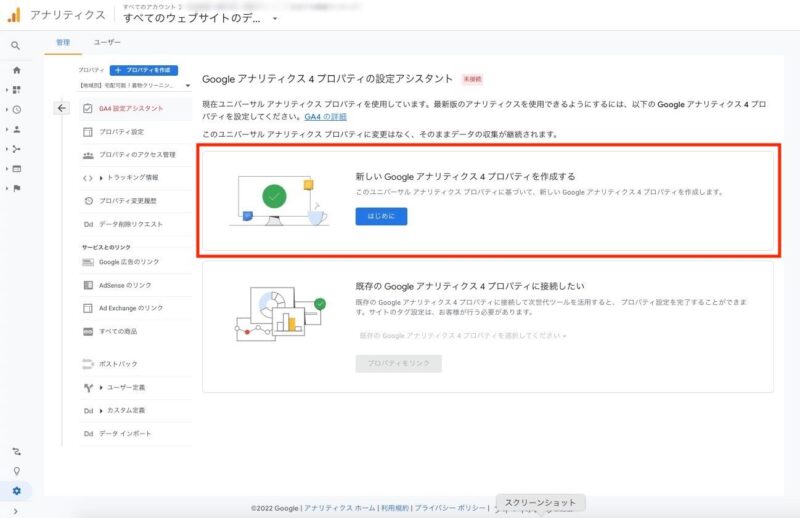The width and height of the screenshot is (800, 518).
Task: Click the トラッキング情報 code brackets icon
Action: pyautogui.click(x=88, y=178)
